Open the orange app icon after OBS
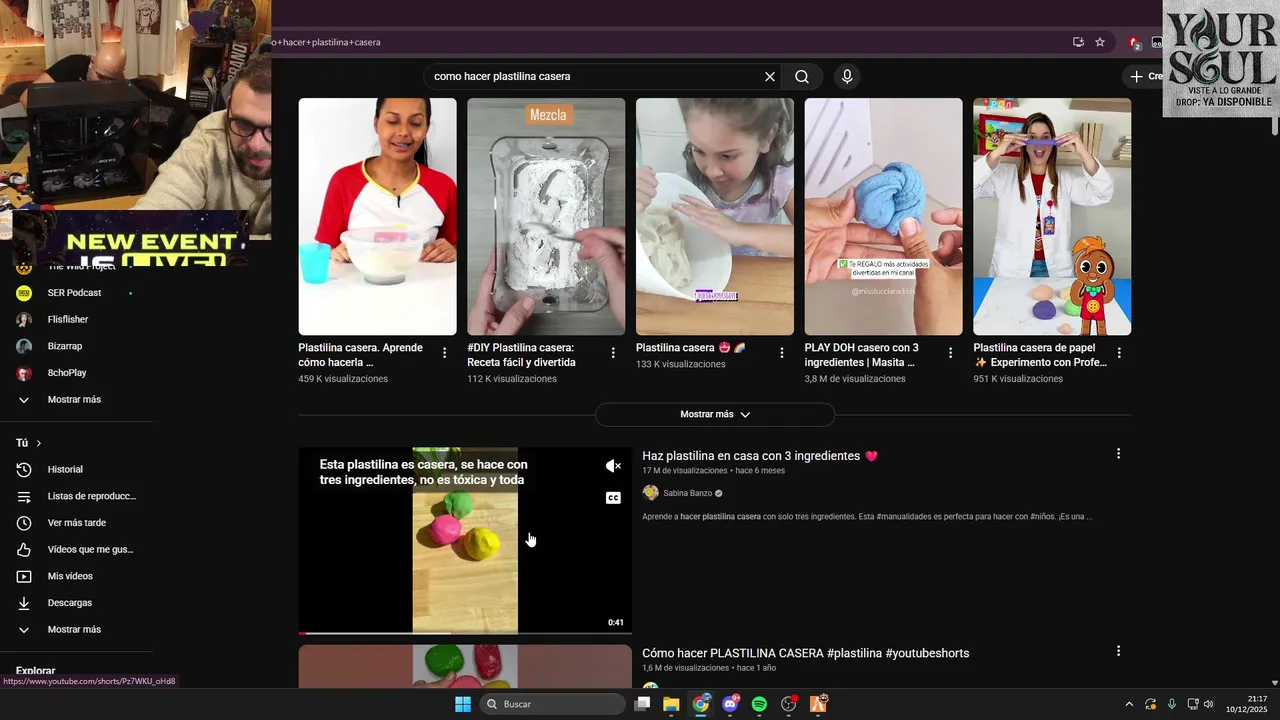1280x720 pixels. 818,704
